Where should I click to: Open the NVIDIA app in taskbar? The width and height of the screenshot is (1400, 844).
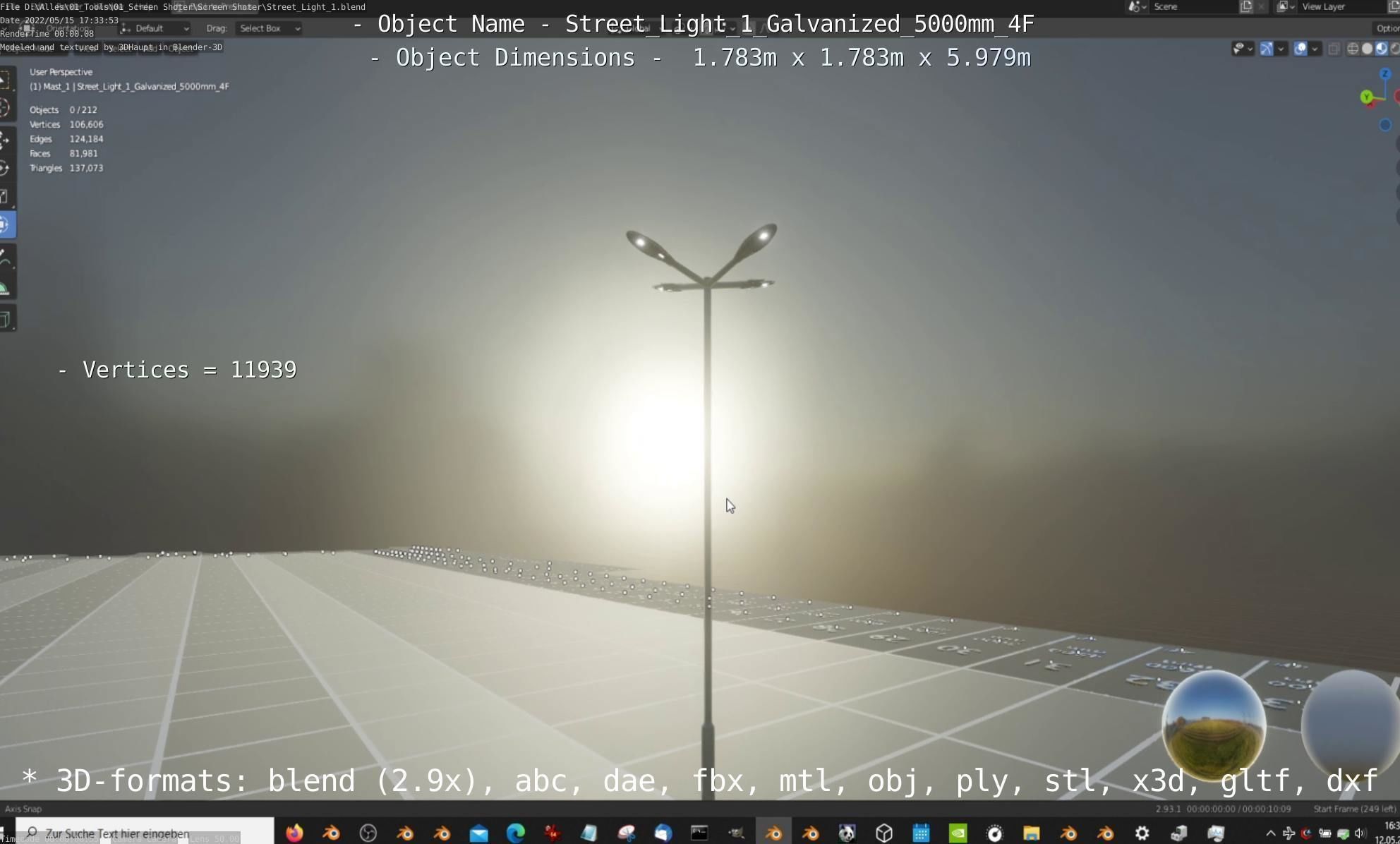click(958, 833)
